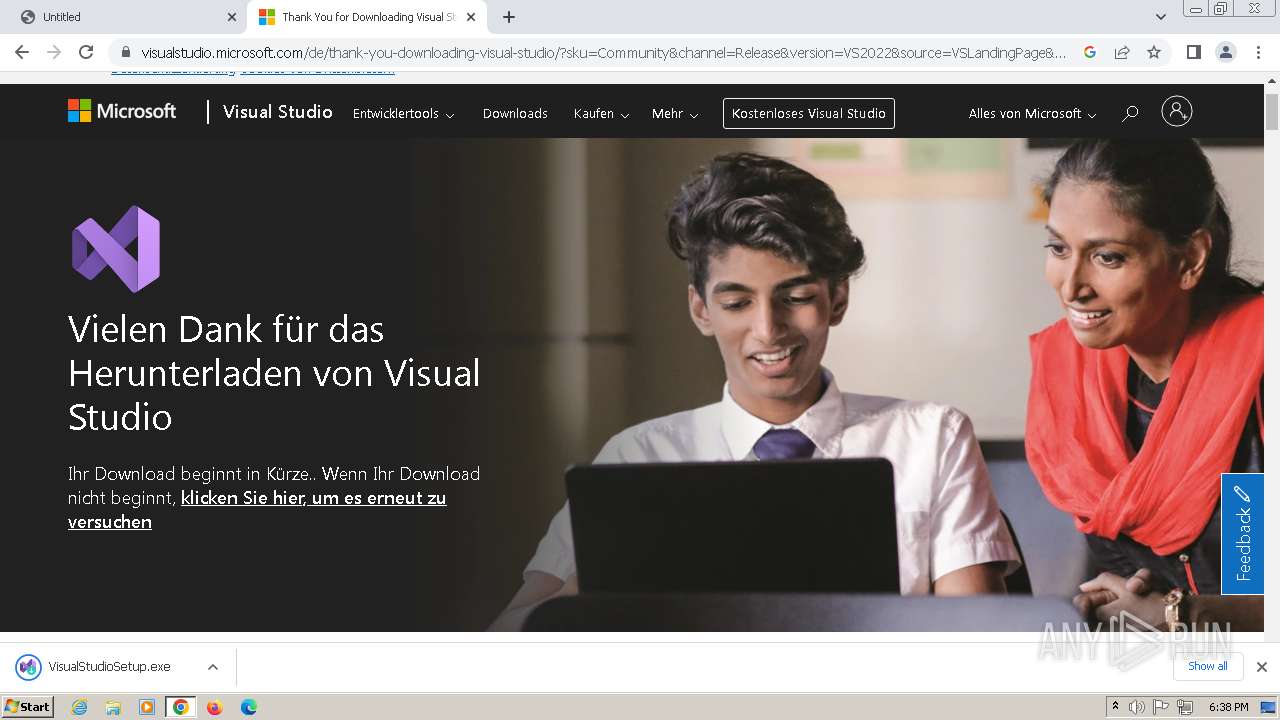The image size is (1280, 720).
Task: Open the site search magnifier
Action: coord(1130,113)
